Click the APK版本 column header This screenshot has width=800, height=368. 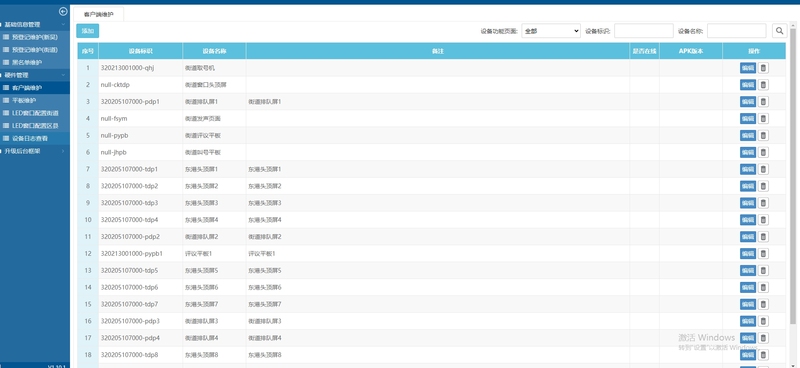[x=691, y=51]
